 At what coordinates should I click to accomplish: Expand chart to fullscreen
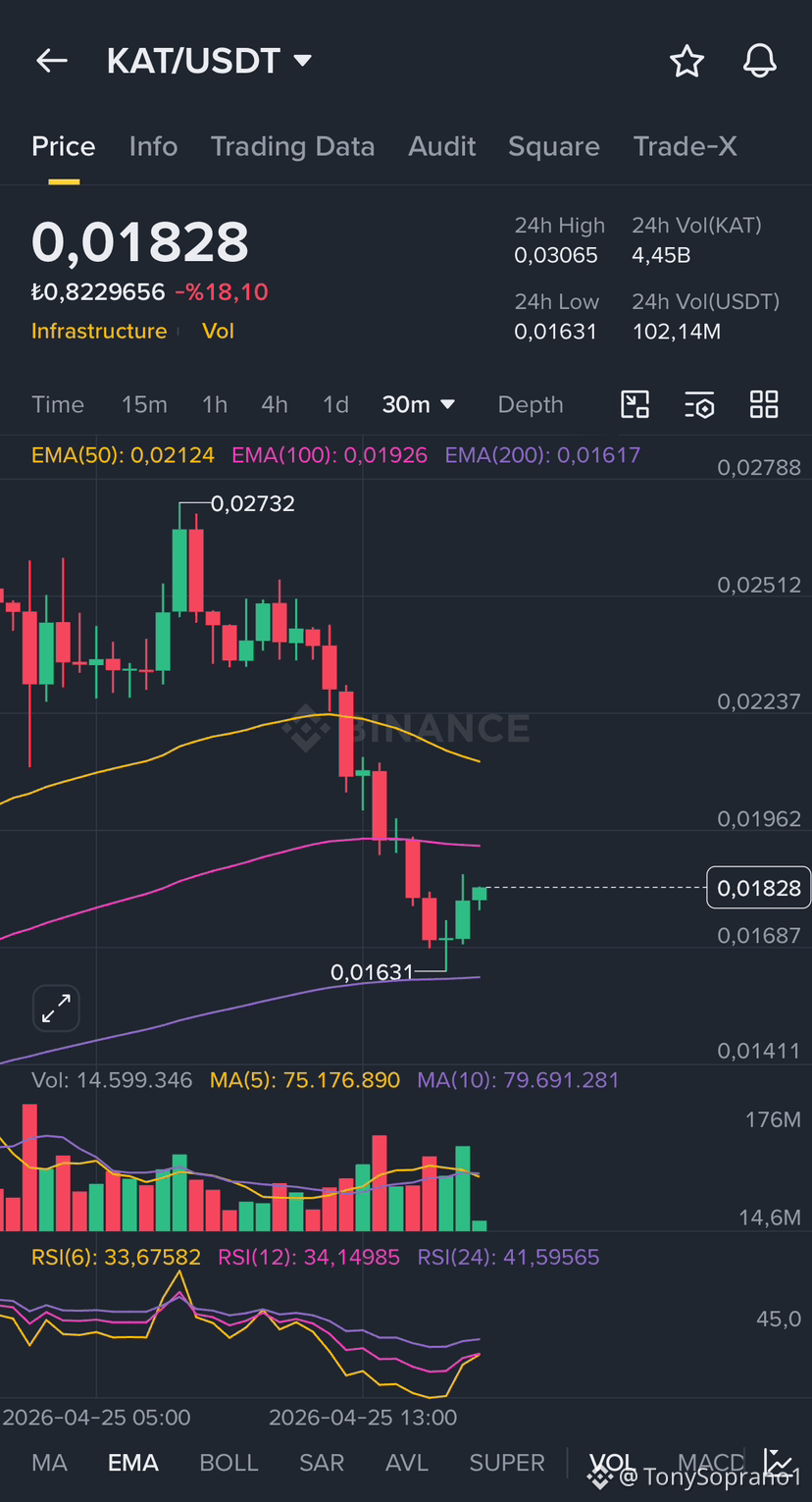point(56,1009)
